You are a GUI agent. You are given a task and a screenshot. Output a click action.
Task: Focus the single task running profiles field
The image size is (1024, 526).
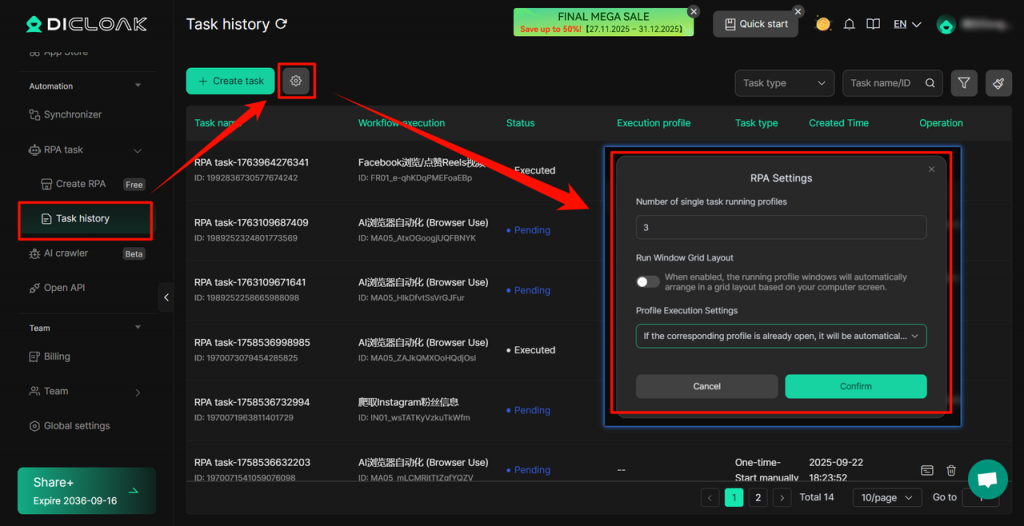click(x=780, y=228)
